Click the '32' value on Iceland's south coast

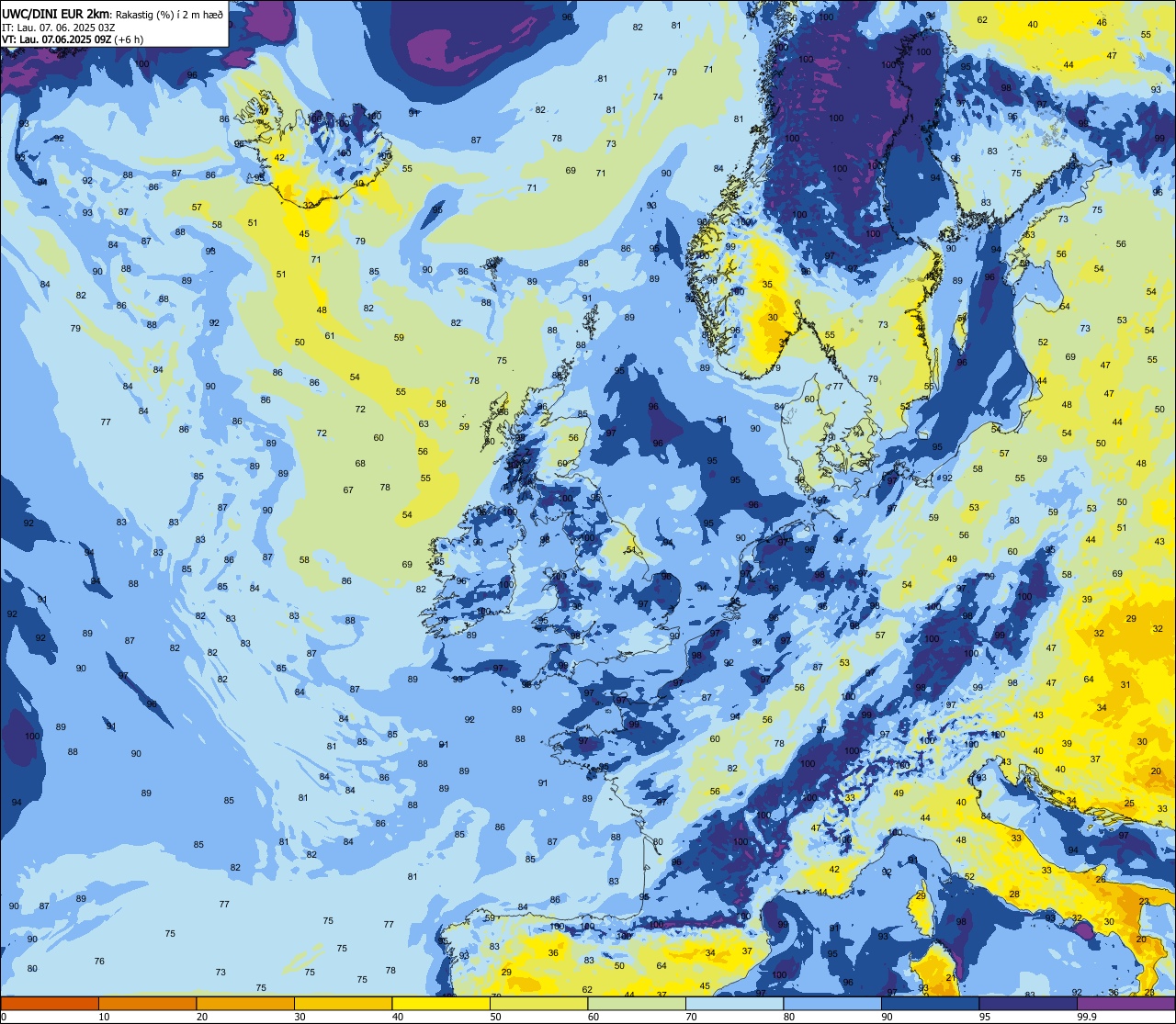[x=309, y=205]
